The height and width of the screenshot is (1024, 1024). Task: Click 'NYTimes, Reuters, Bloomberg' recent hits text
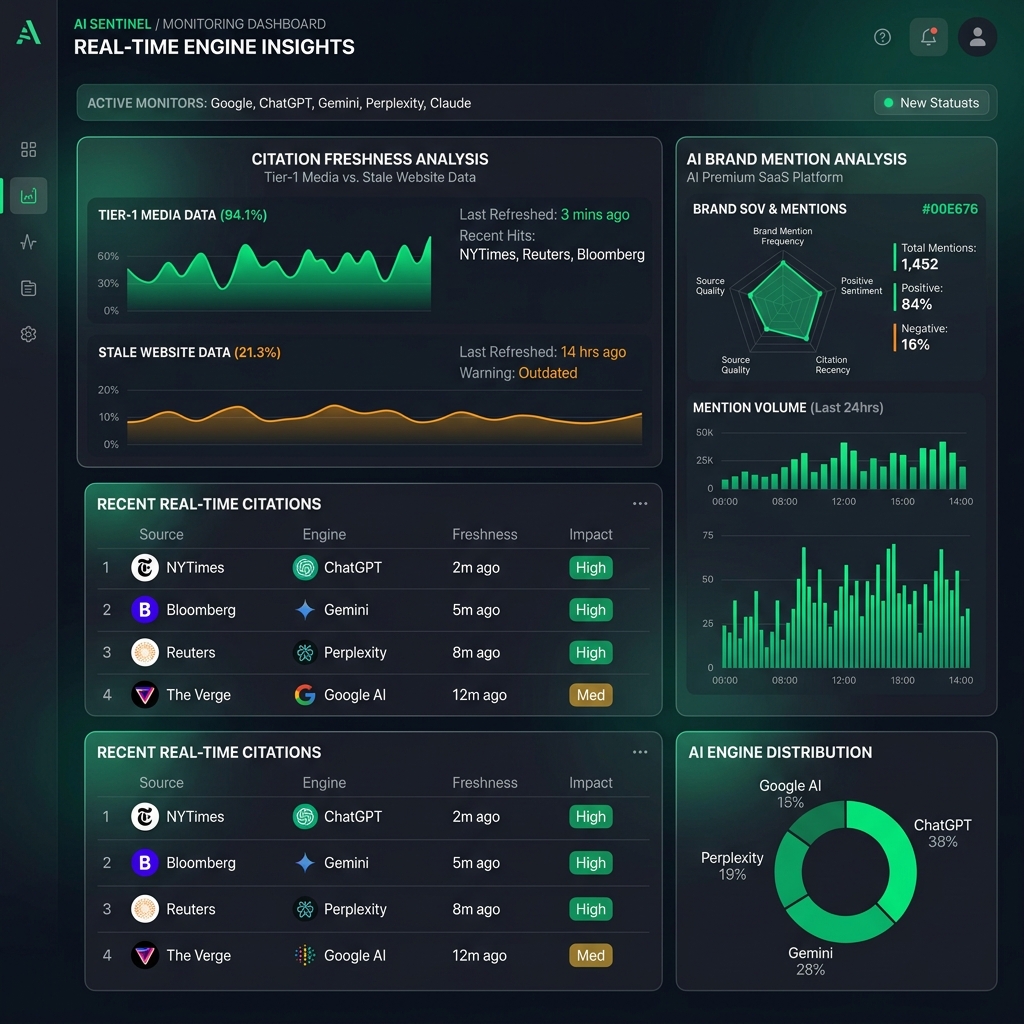pos(552,255)
